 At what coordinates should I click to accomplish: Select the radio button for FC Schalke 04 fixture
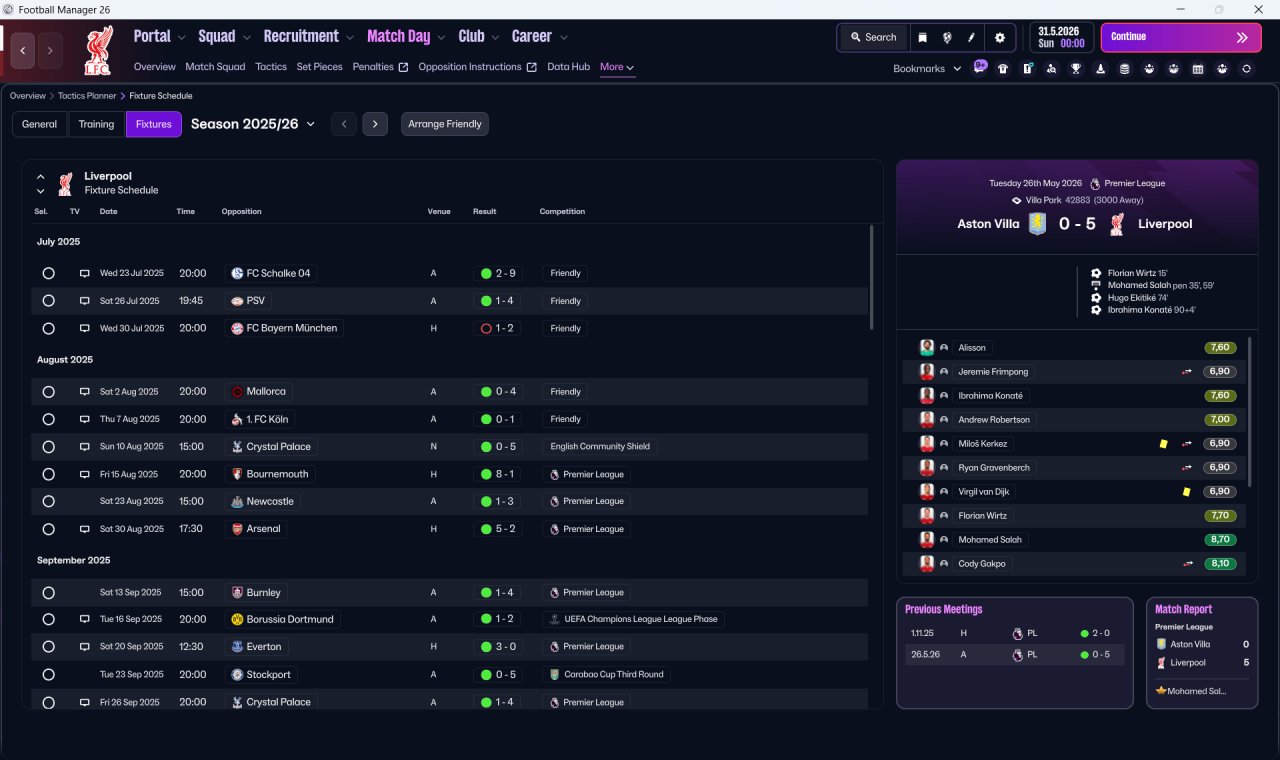[48, 273]
